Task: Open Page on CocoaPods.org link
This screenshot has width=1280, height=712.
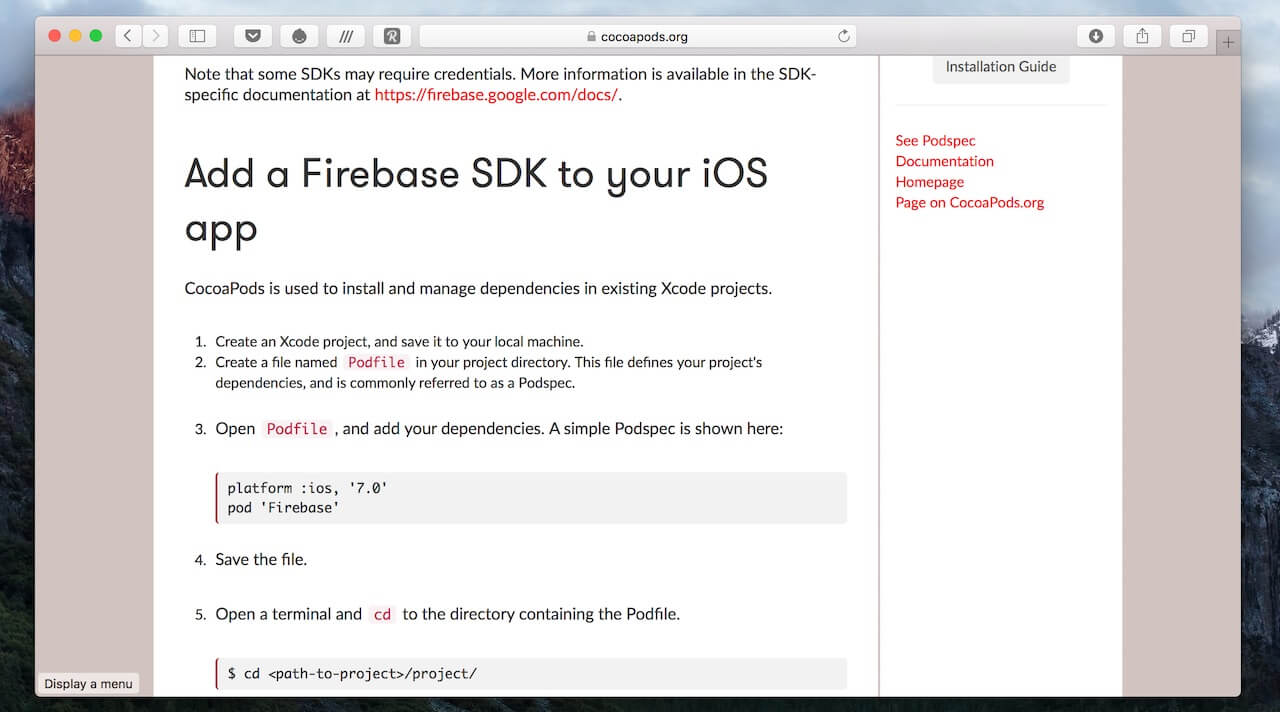Action: click(x=969, y=202)
